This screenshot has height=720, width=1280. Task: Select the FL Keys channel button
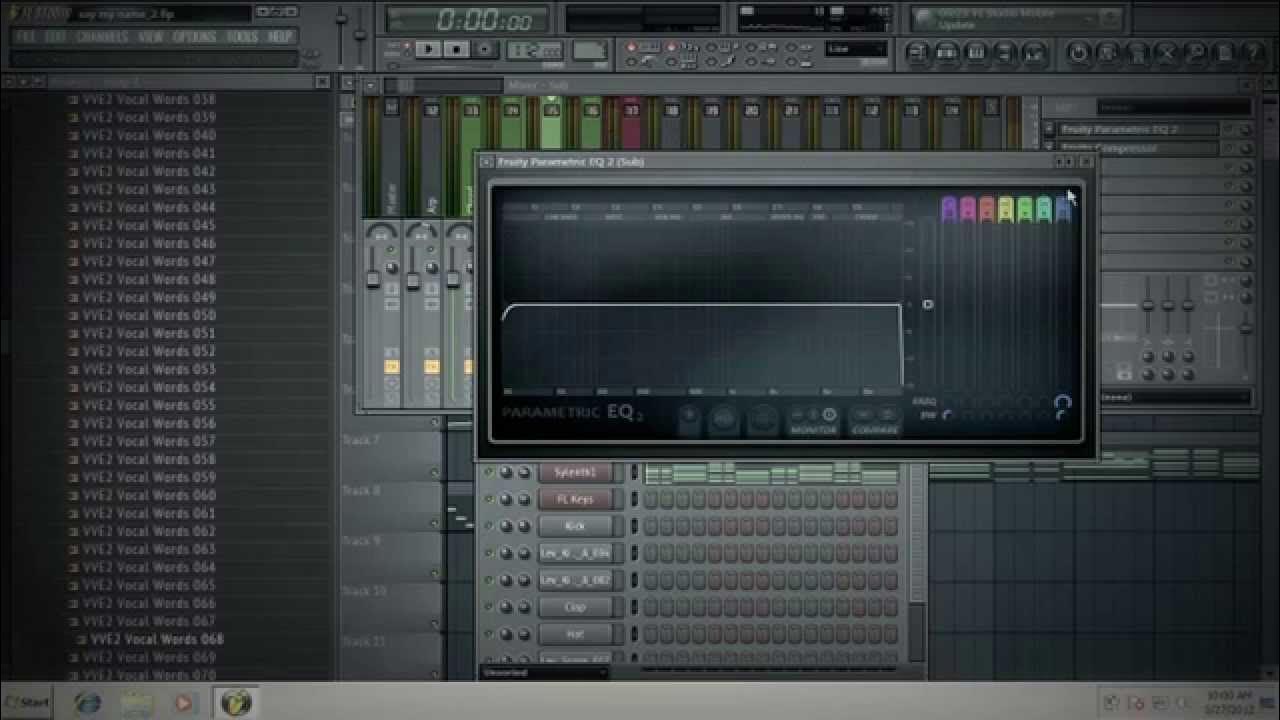pos(575,499)
